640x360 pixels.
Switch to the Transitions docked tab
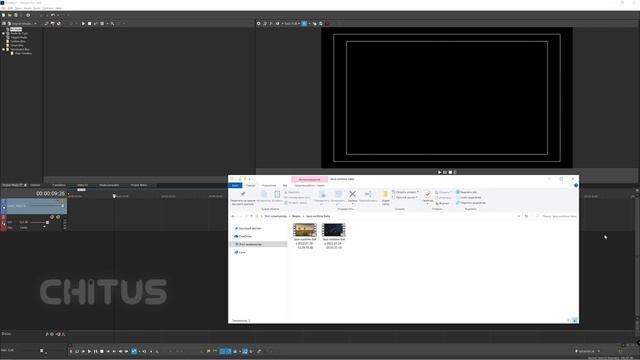[59, 185]
